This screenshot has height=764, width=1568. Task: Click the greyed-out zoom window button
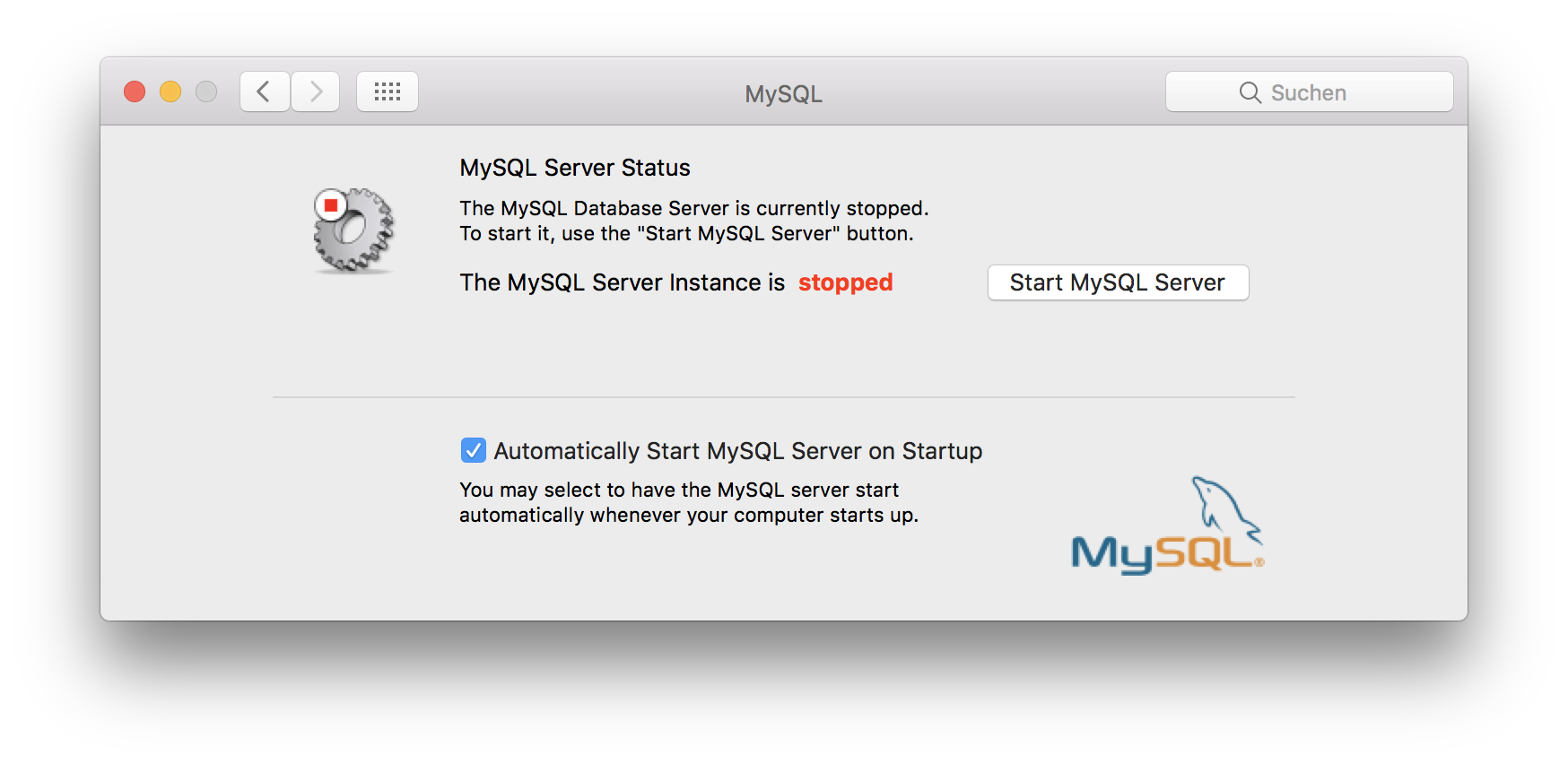click(x=206, y=91)
